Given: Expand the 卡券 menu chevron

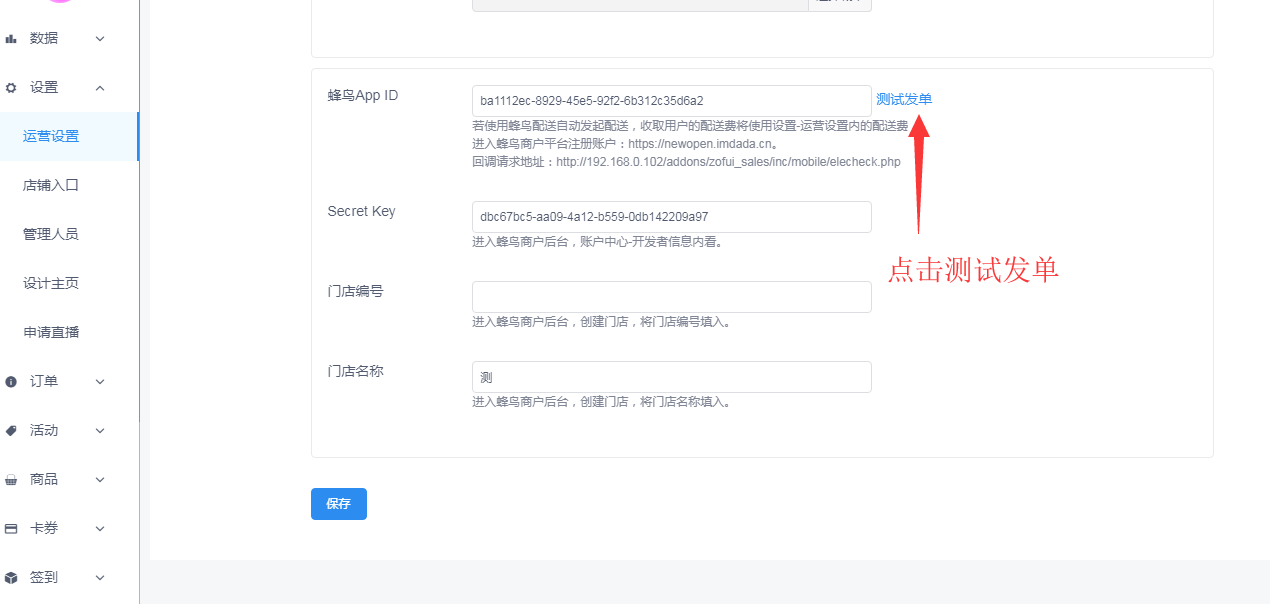Looking at the screenshot, I should 100,529.
